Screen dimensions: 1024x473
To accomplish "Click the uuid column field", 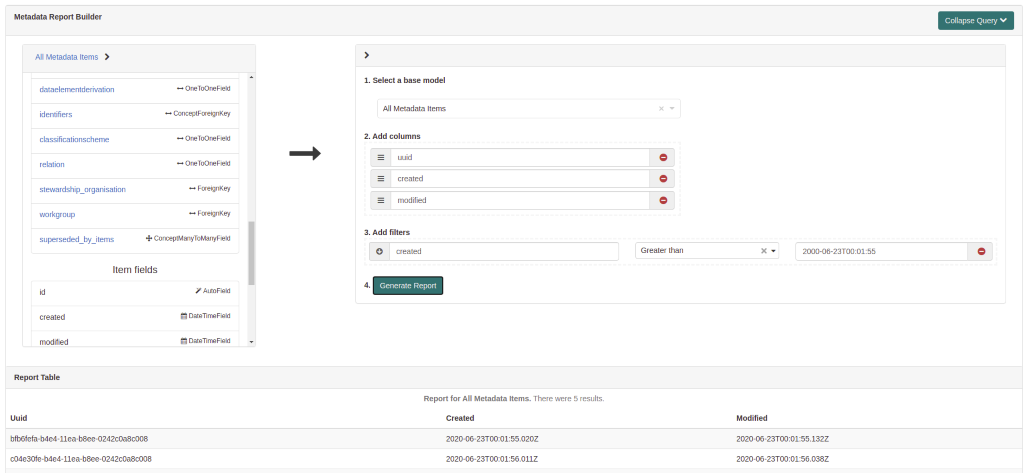I will pyautogui.click(x=520, y=157).
